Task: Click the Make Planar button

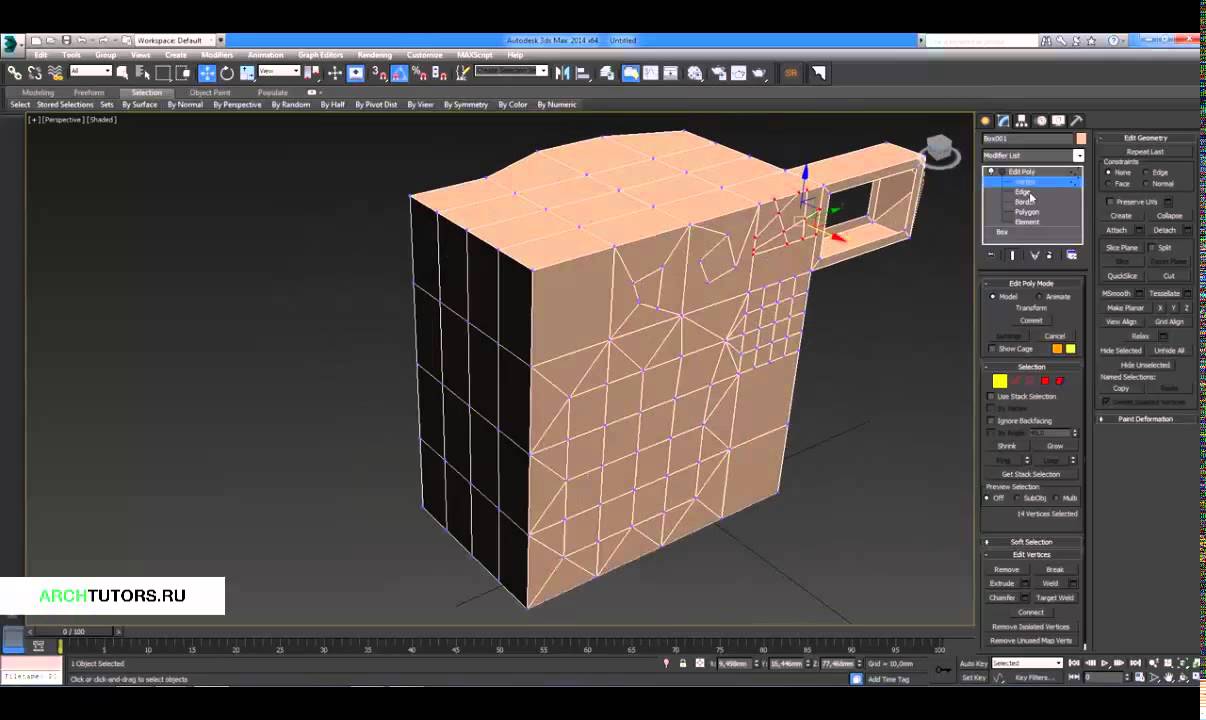Action: coord(1125,308)
